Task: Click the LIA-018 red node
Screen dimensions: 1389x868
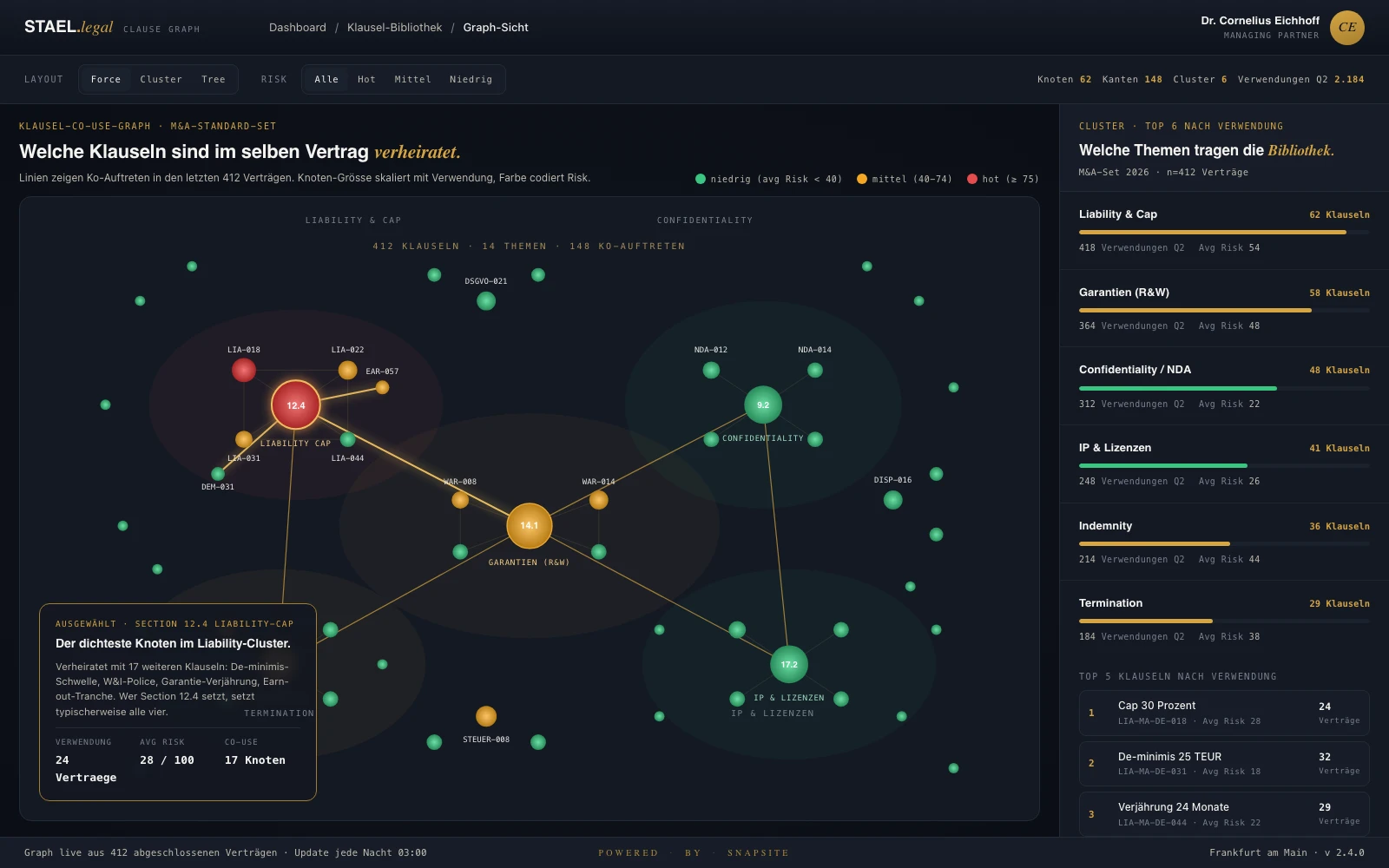Action: (x=244, y=370)
